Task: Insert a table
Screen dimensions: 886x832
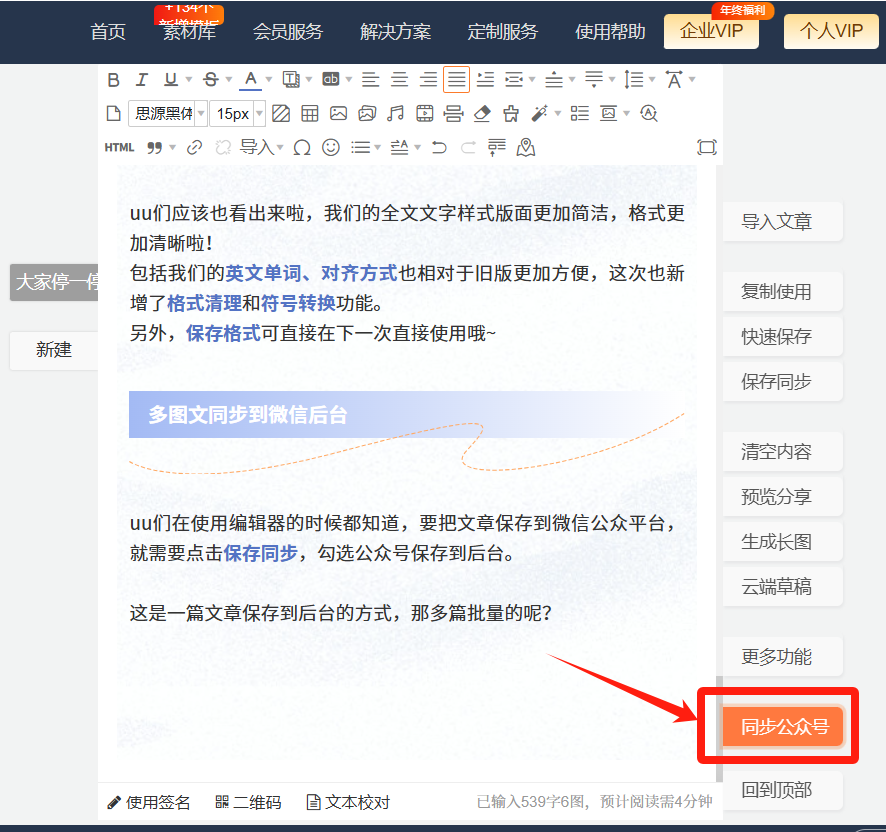Action: (310, 114)
